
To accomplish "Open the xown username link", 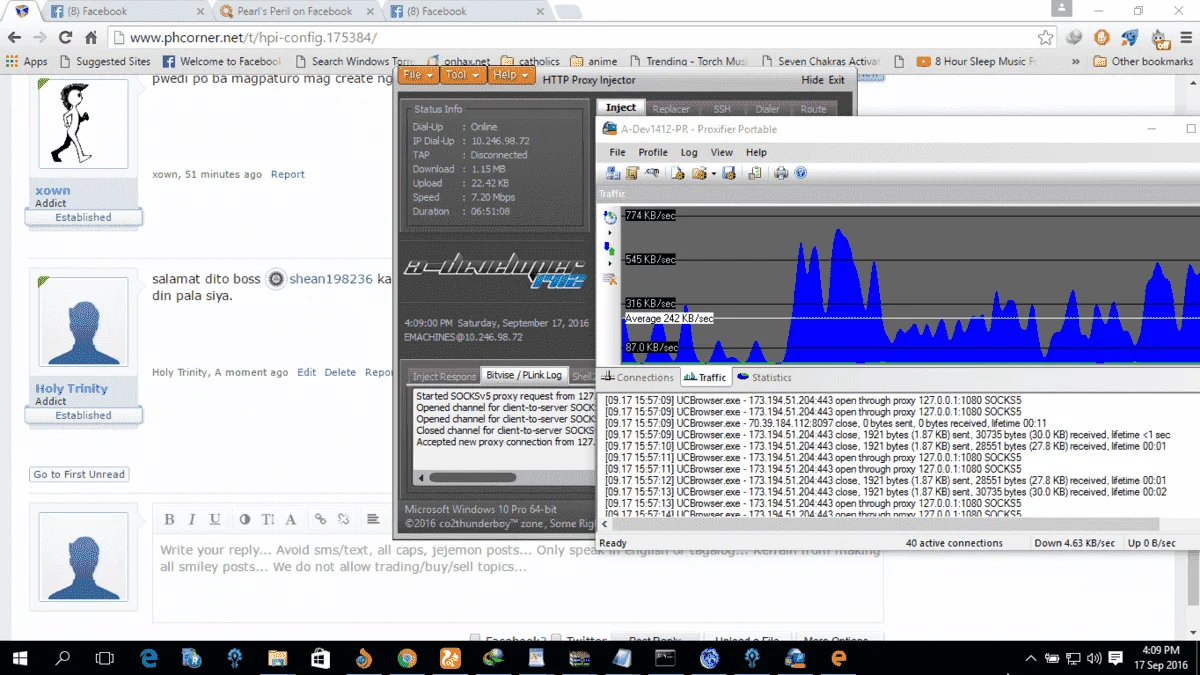I will [53, 190].
